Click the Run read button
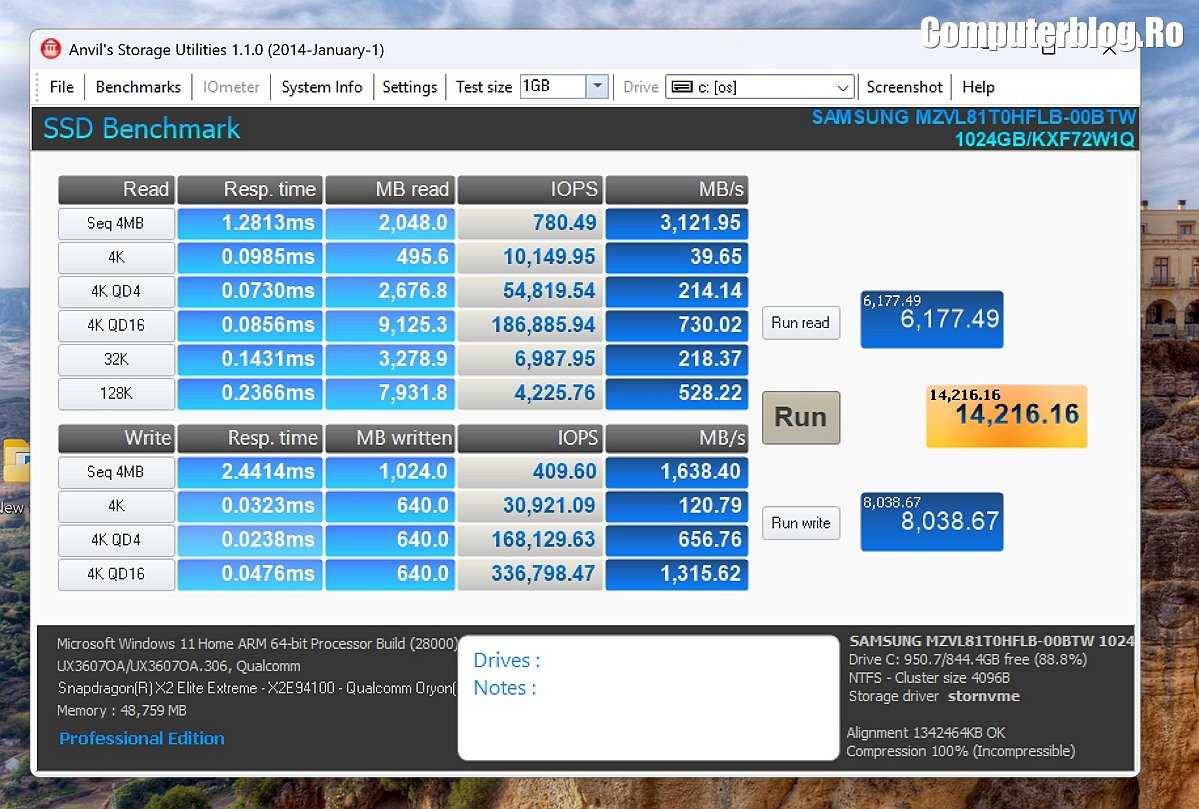The image size is (1199, 809). [x=800, y=323]
